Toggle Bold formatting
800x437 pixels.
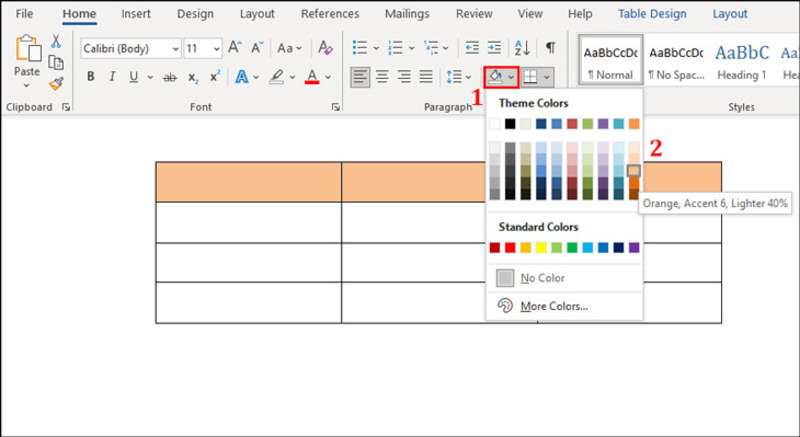(90, 77)
